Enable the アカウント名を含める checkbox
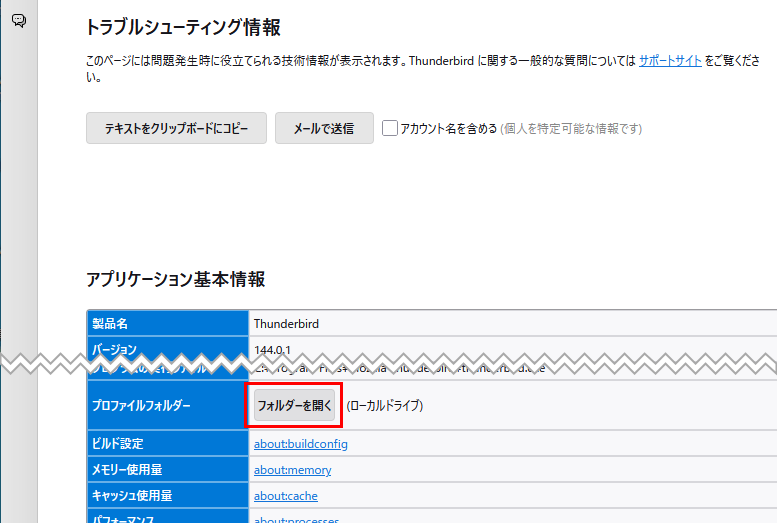The image size is (777, 523). coord(391,128)
